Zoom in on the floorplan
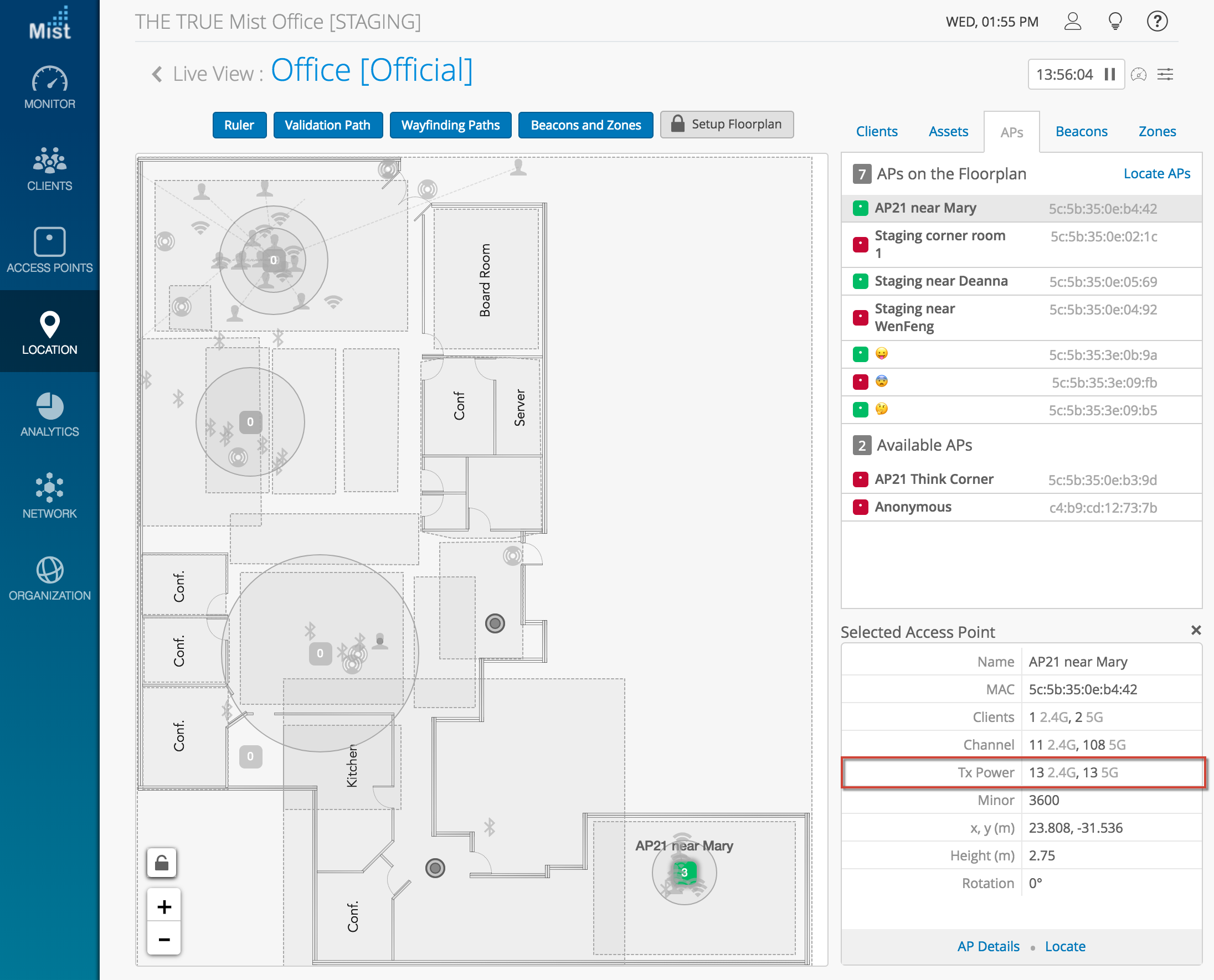 click(x=164, y=906)
